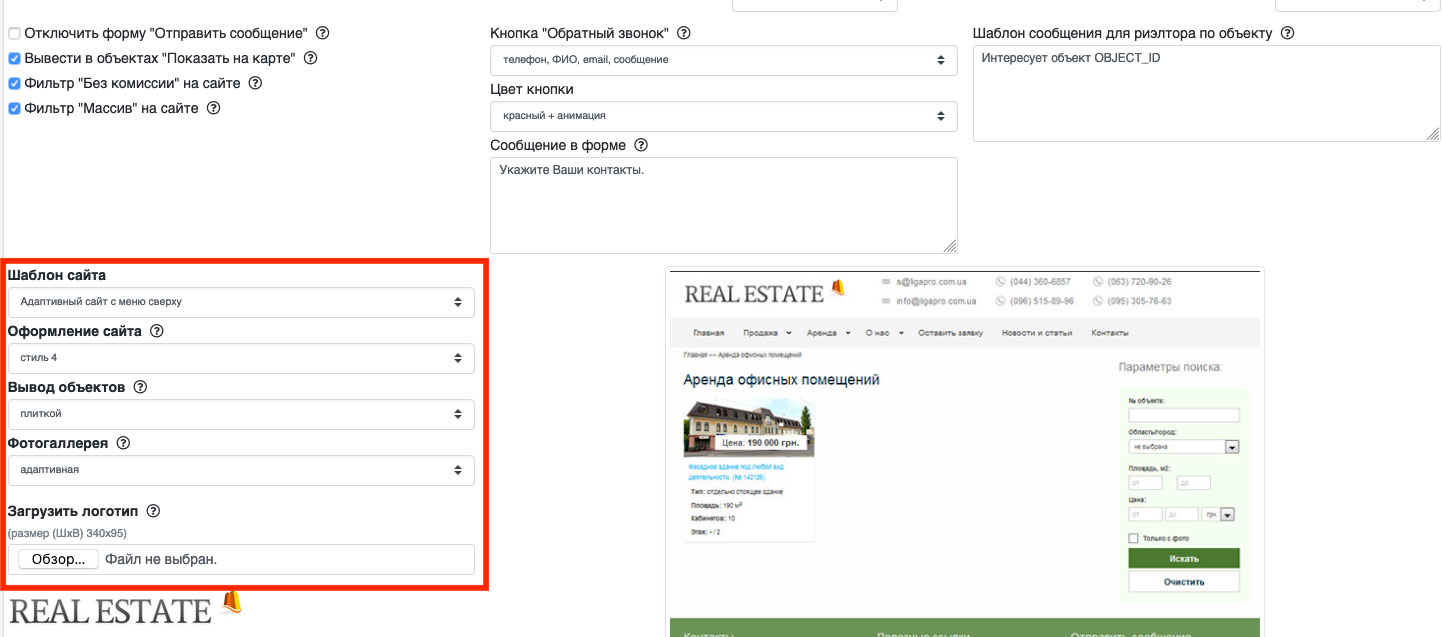Open "Цвет кнопки" dropdown with красный + анимация
Image resolution: width=1442 pixels, height=637 pixels.
pos(723,116)
